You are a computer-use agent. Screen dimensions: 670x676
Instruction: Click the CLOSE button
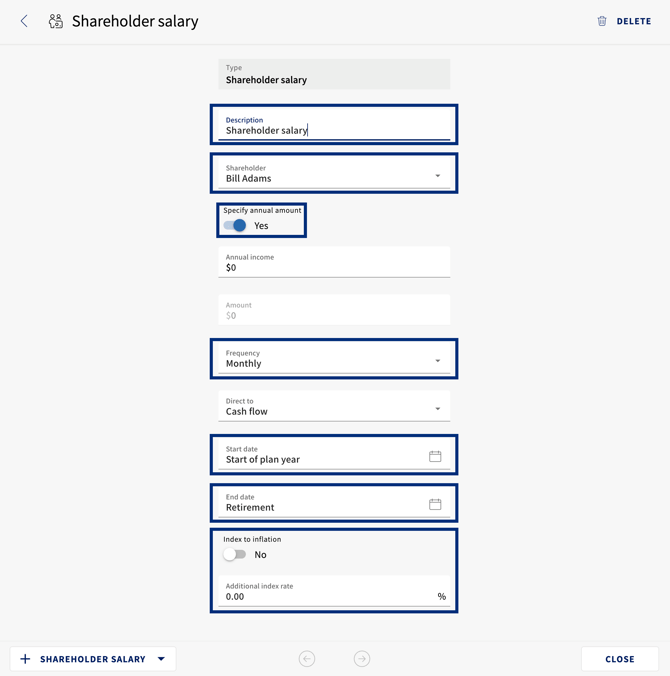click(620, 659)
